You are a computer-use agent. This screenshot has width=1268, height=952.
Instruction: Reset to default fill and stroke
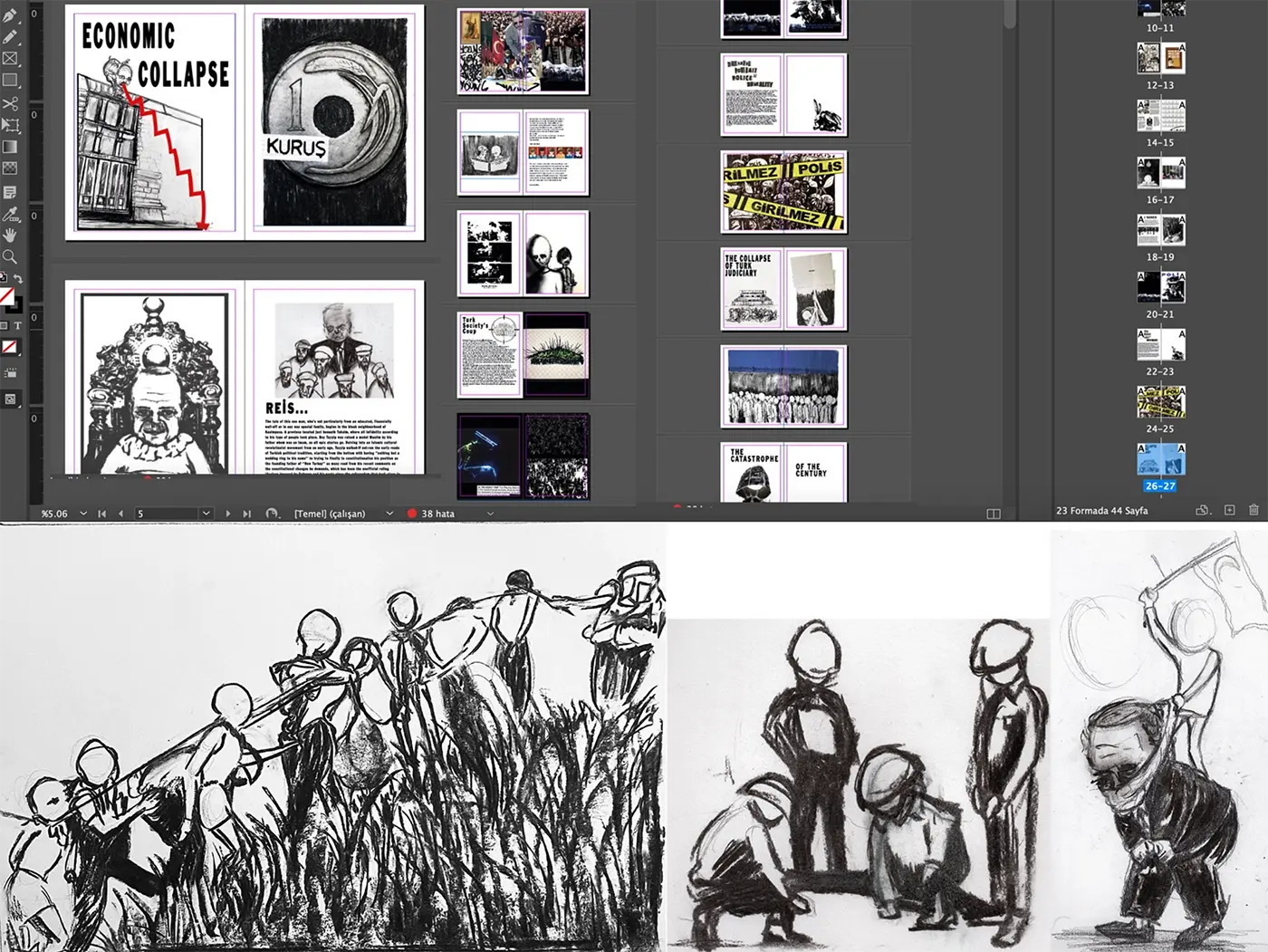[x=4, y=278]
